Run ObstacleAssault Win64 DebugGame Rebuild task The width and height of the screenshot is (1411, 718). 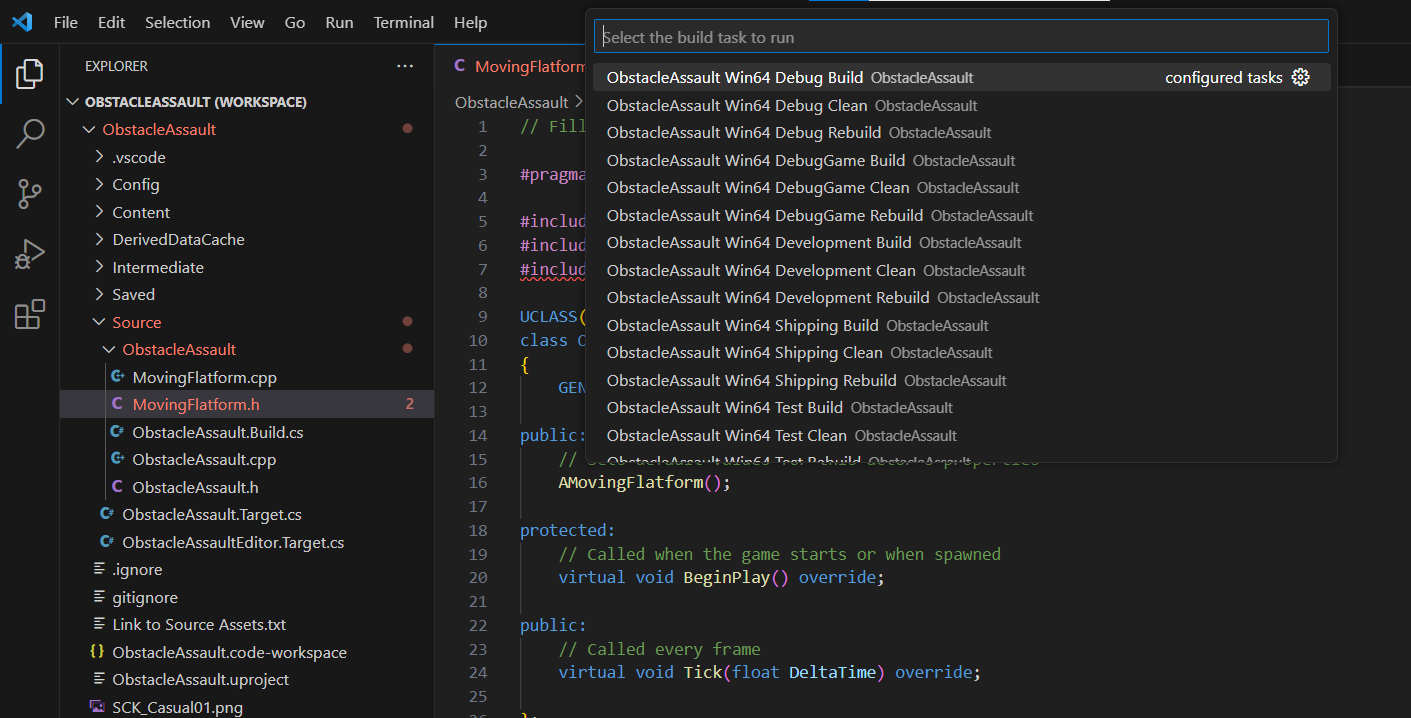[961, 215]
